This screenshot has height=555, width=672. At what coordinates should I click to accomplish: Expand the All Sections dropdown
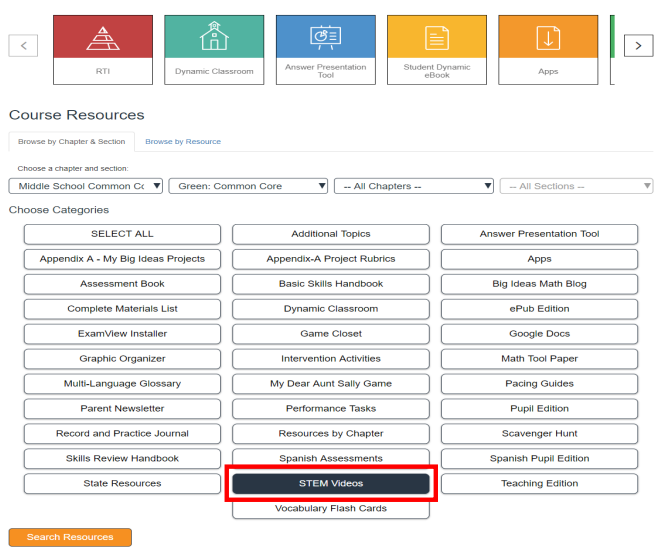click(x=576, y=186)
